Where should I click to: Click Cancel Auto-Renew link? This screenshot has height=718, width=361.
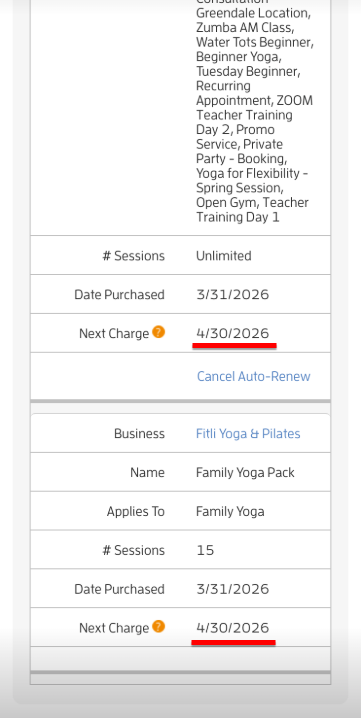coord(253,376)
